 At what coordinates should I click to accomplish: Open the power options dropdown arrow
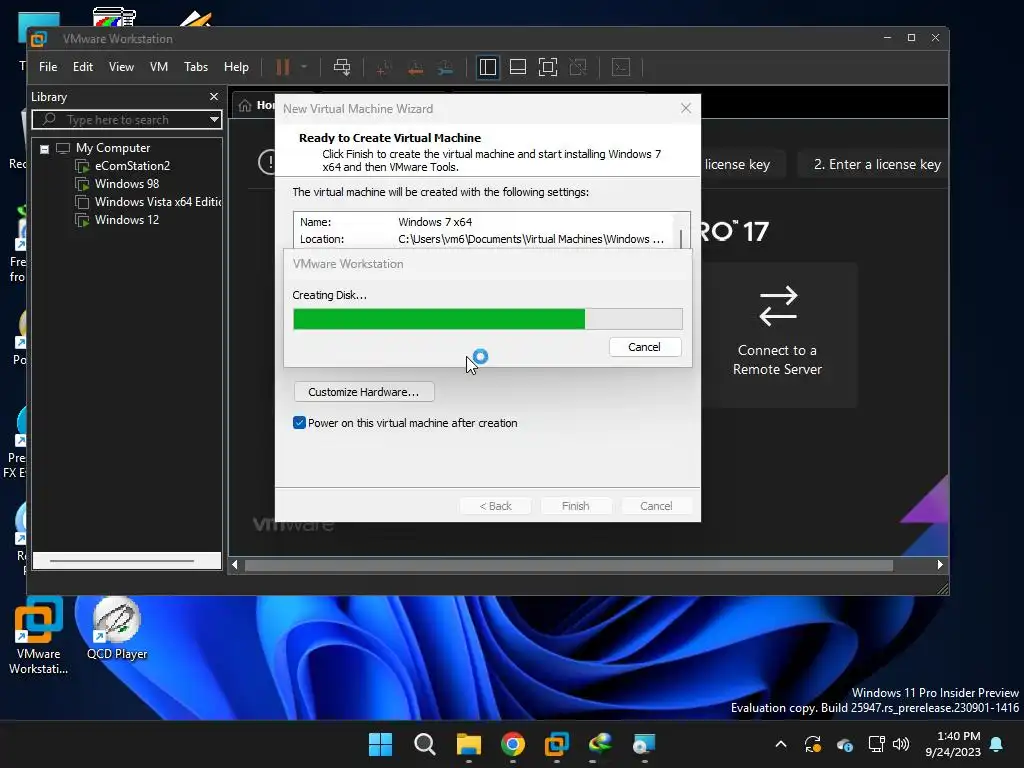pos(304,67)
